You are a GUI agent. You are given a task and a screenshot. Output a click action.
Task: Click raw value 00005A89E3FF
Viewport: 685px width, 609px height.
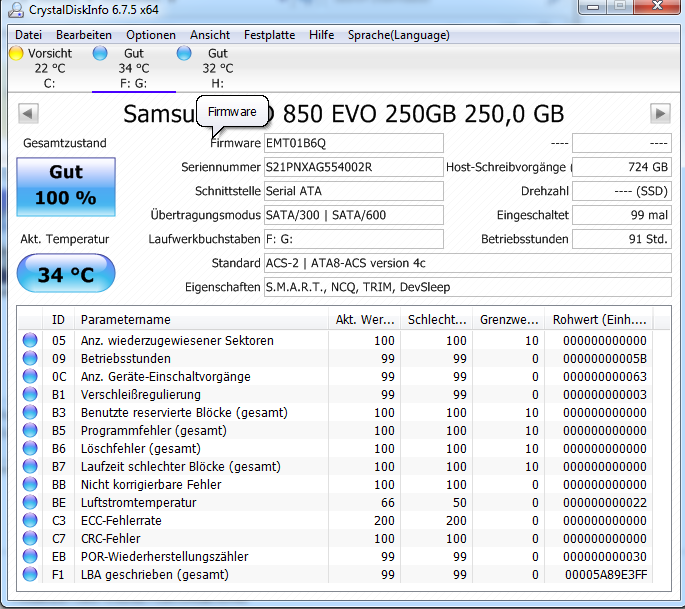[x=606, y=574]
